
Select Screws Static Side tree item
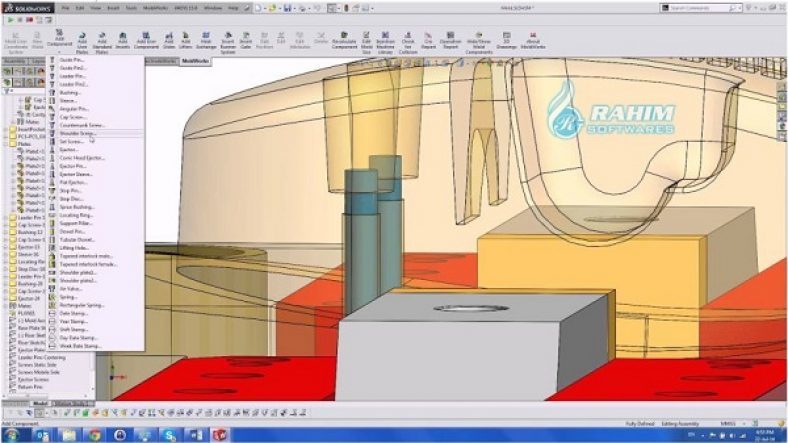click(38, 365)
